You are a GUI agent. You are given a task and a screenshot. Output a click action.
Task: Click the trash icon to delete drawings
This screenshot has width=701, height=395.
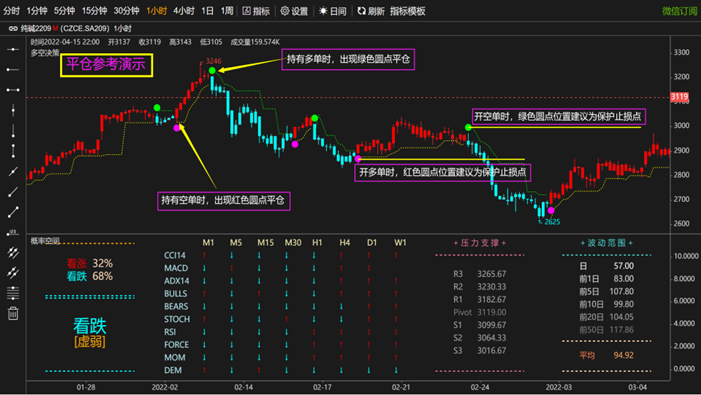coord(13,314)
